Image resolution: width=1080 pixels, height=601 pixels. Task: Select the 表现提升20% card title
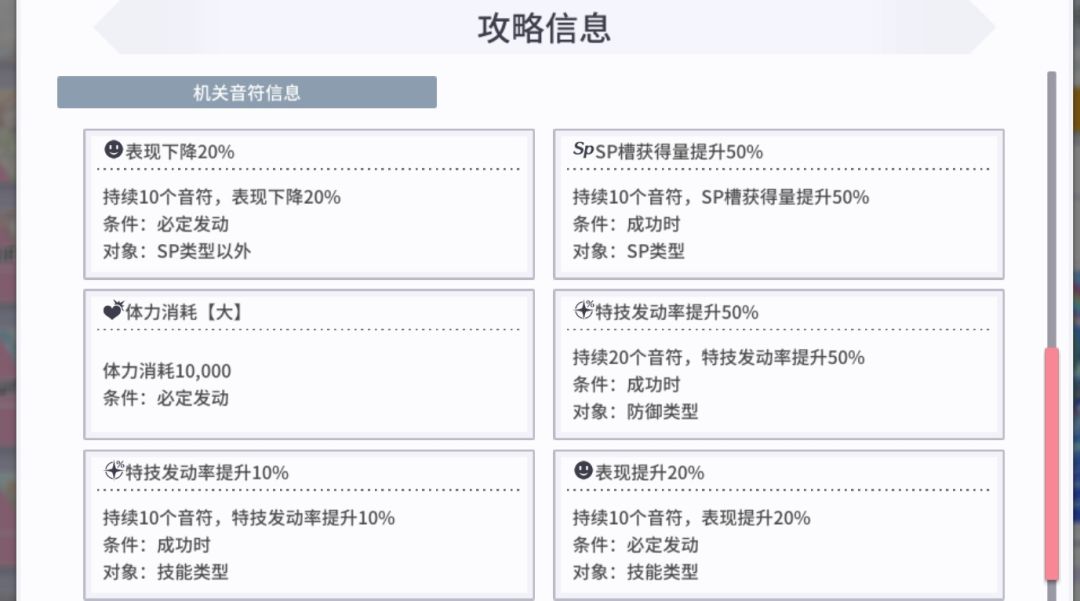[x=650, y=472]
